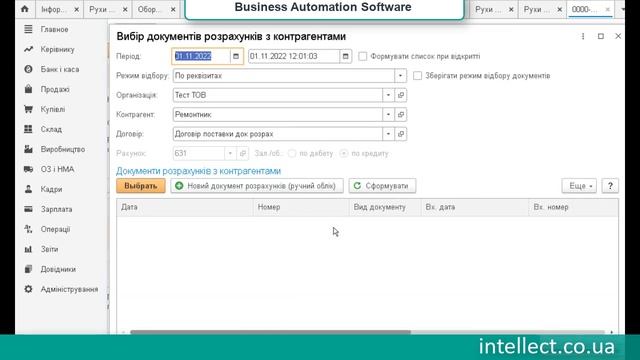Click the Вх. номер column header

tap(573, 207)
